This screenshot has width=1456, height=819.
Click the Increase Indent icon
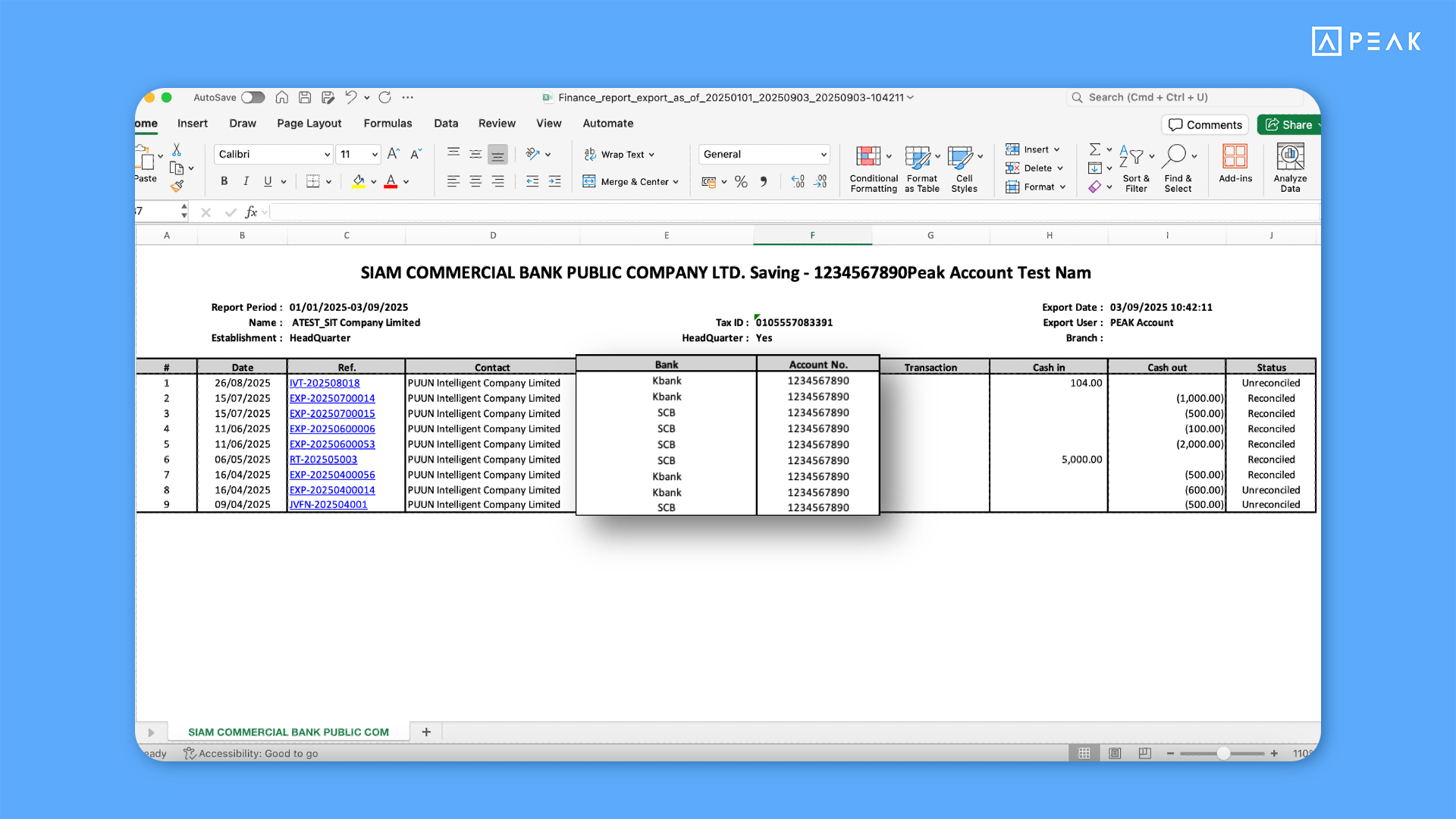(x=554, y=181)
